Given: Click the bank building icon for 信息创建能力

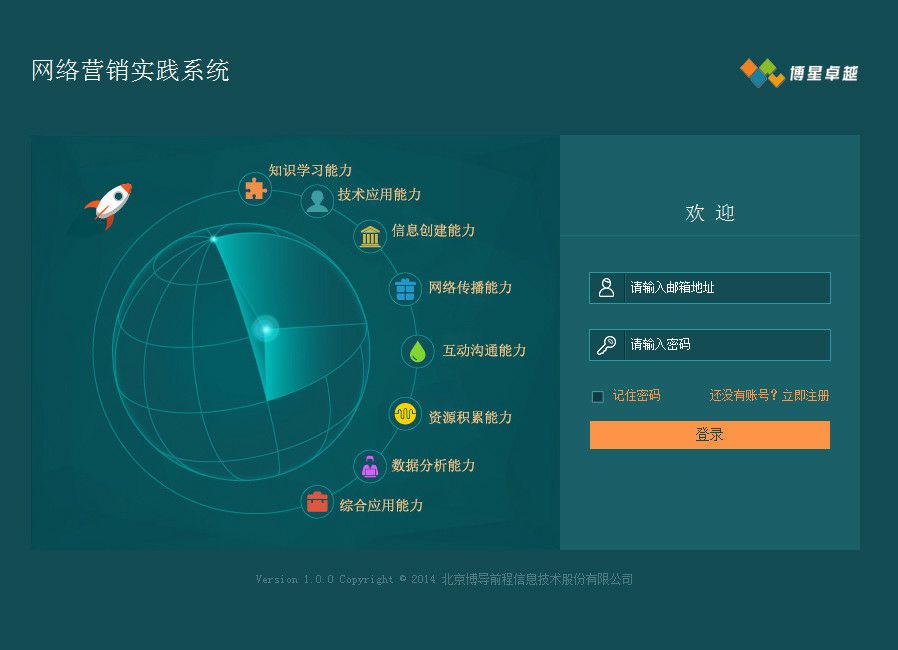Looking at the screenshot, I should coord(371,236).
